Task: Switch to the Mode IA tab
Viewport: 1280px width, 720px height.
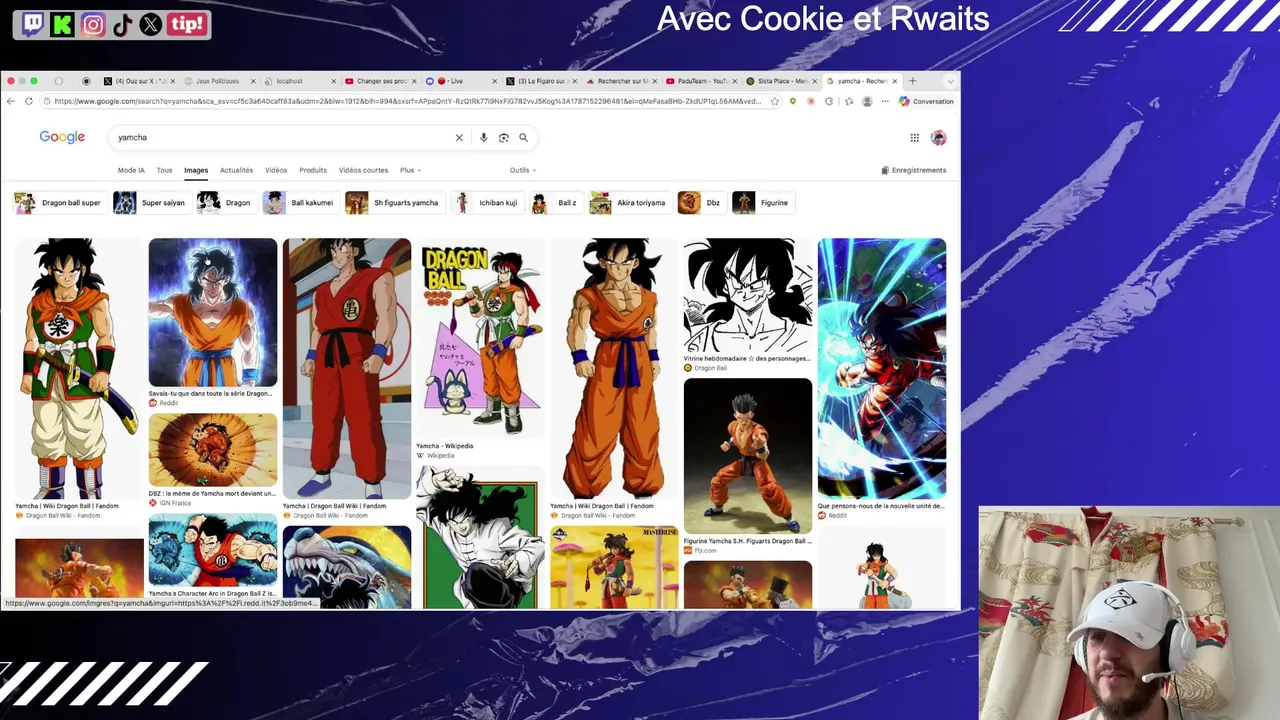Action: (x=131, y=170)
